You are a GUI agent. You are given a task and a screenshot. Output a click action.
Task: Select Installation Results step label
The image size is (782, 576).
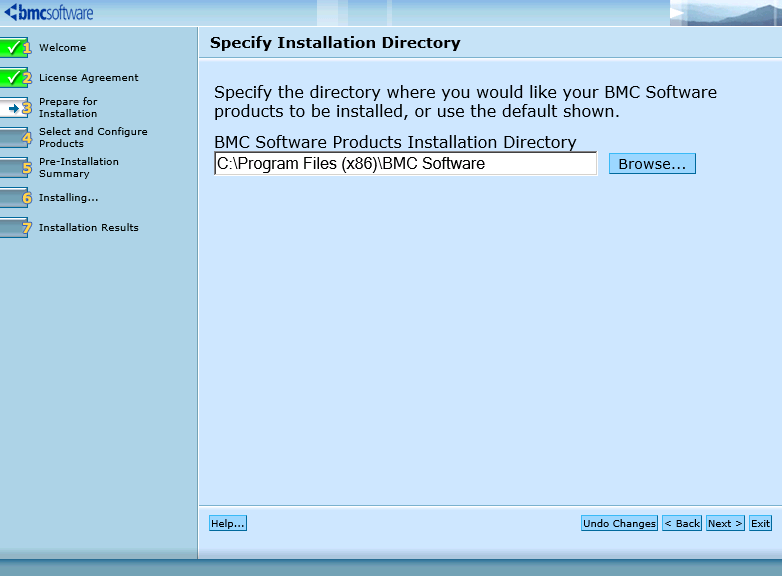pos(89,227)
